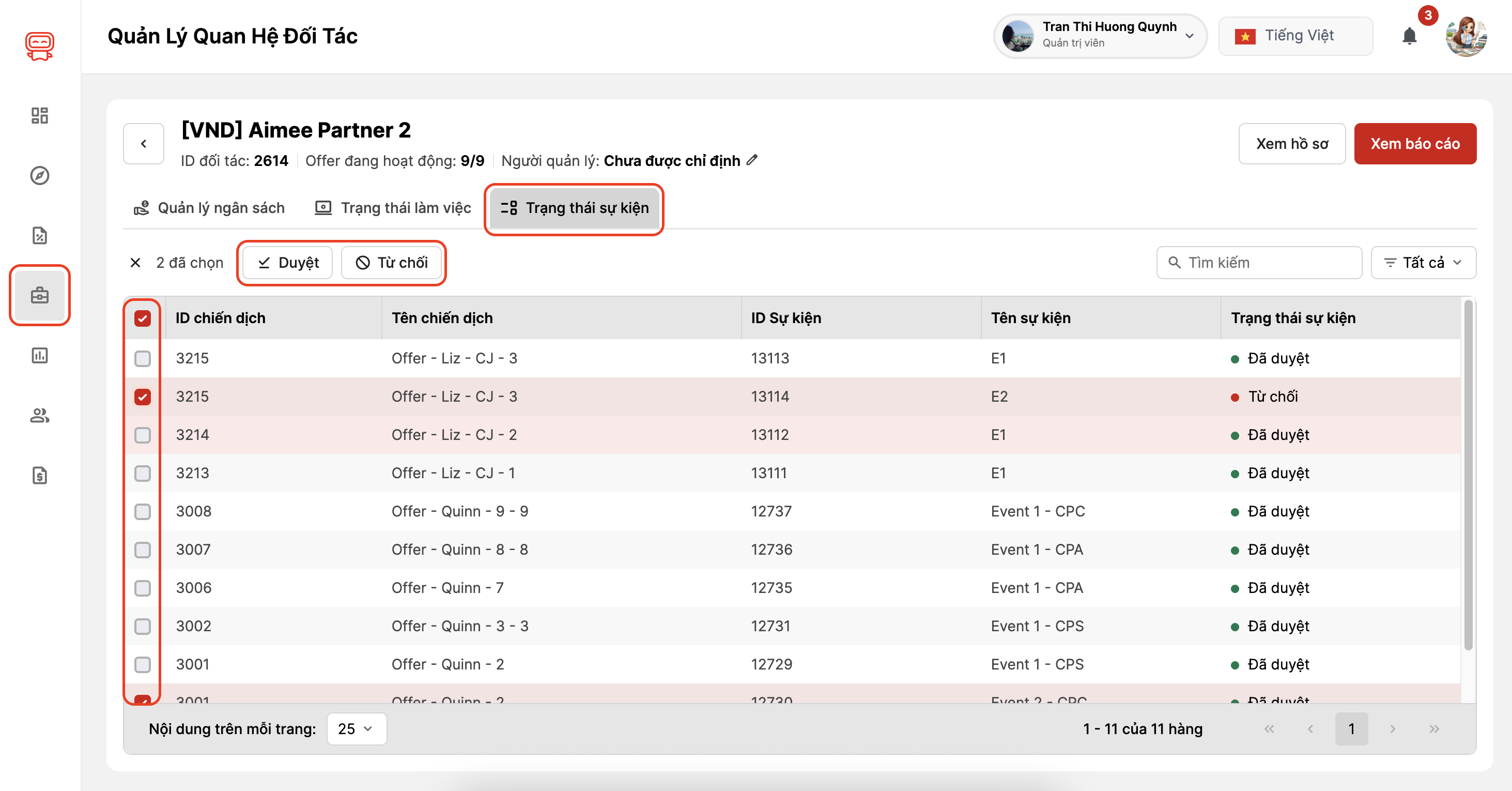This screenshot has height=791, width=1512.
Task: Switch to Trạng thái làm việc tab
Action: coord(393,208)
